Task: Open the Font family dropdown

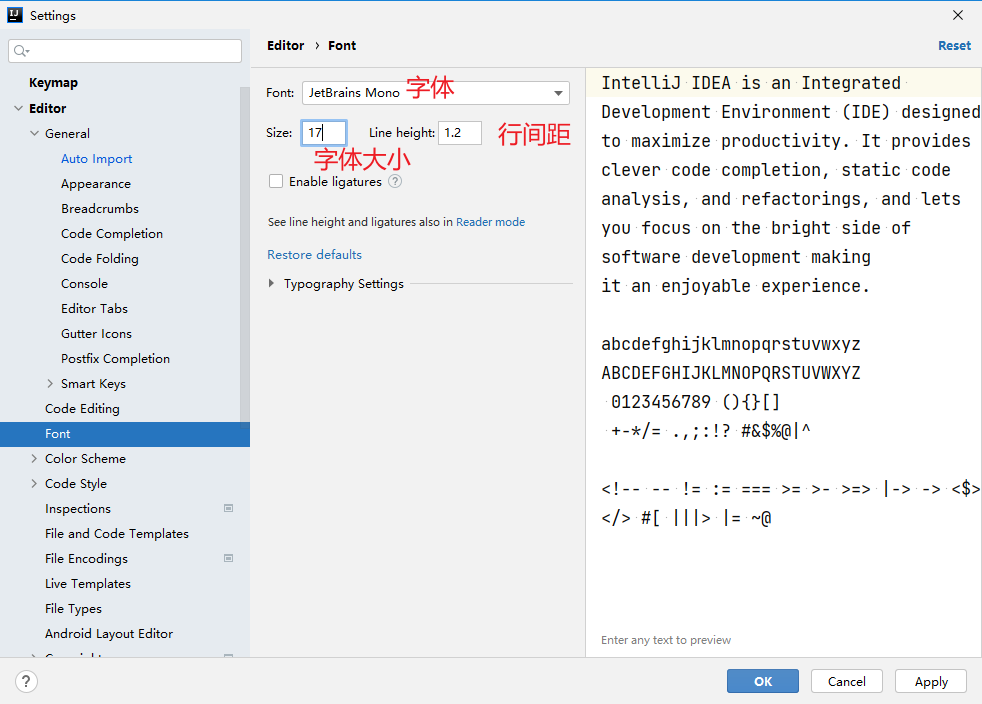Action: tap(436, 93)
